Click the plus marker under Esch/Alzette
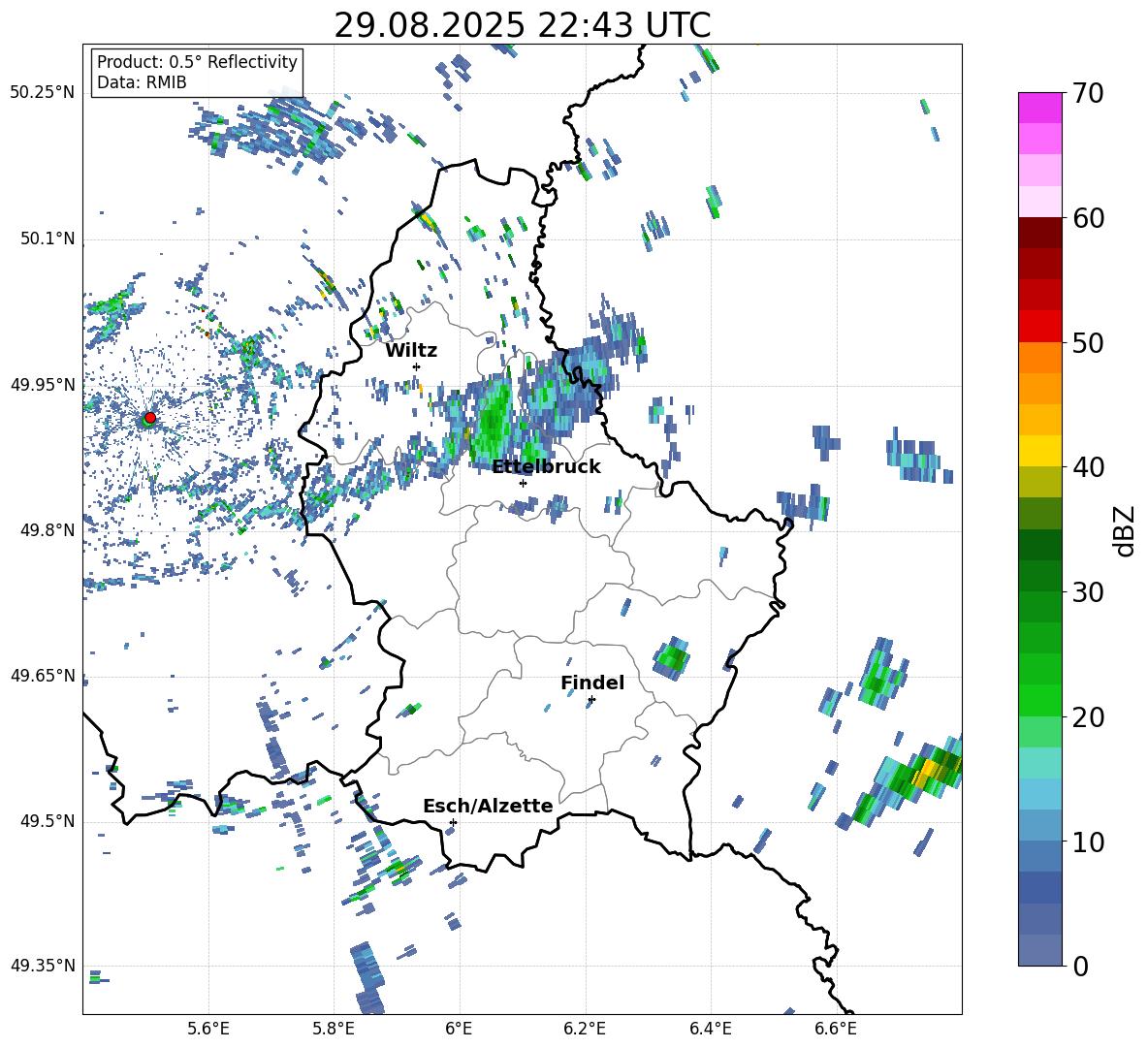Image resolution: width=1148 pixels, height=1048 pixels. point(453,822)
